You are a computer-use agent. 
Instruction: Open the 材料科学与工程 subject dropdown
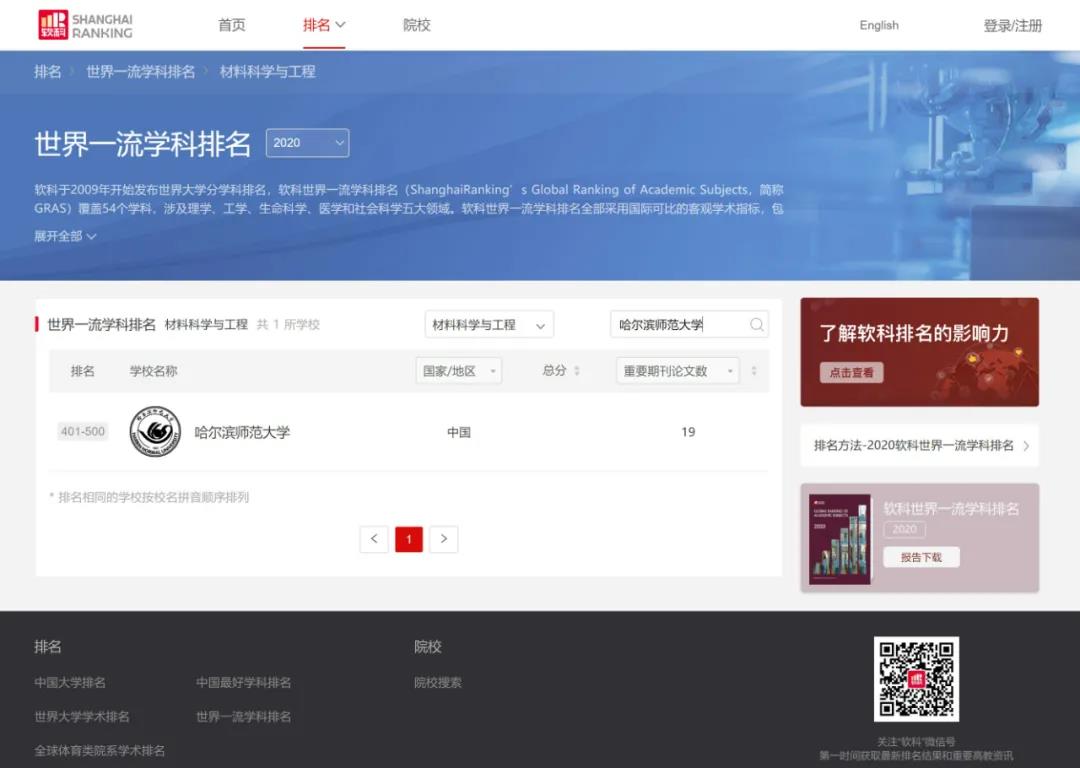click(x=489, y=325)
